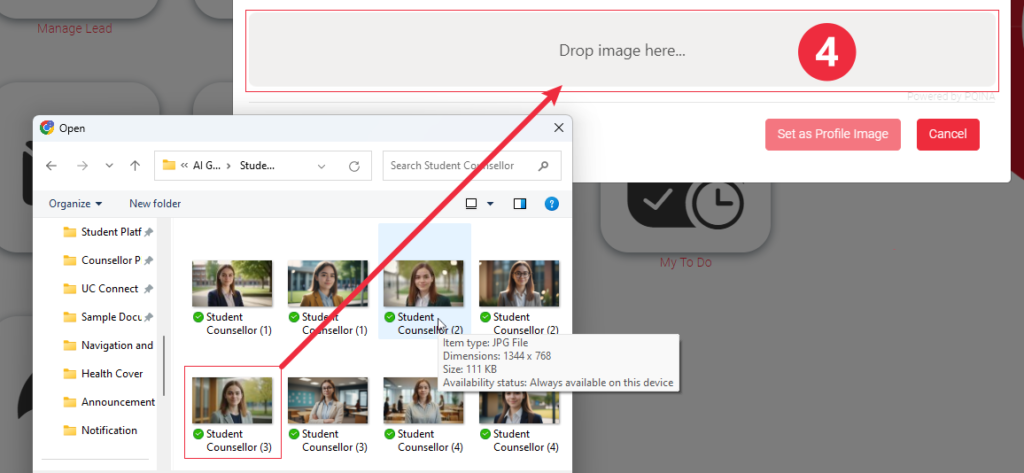The image size is (1024, 473).
Task: Click the Back arrow in Open dialog
Action: coord(51,166)
